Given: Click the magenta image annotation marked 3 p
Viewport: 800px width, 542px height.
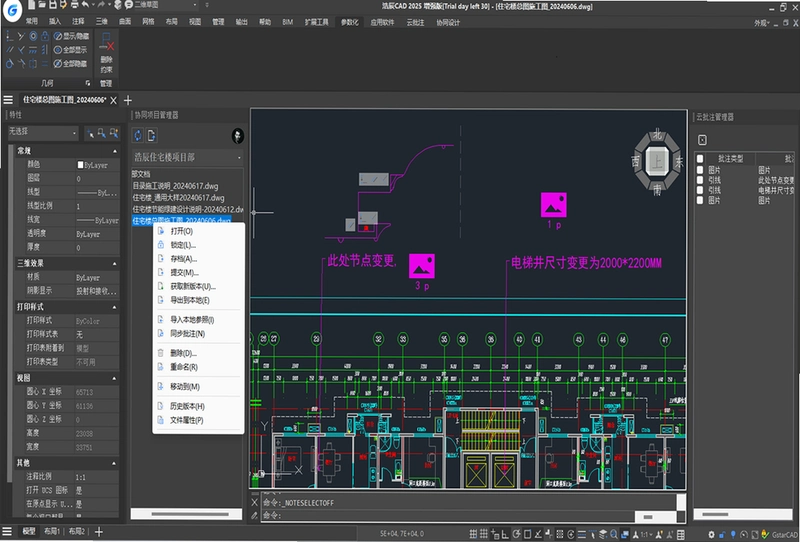Looking at the screenshot, I should click(x=421, y=266).
